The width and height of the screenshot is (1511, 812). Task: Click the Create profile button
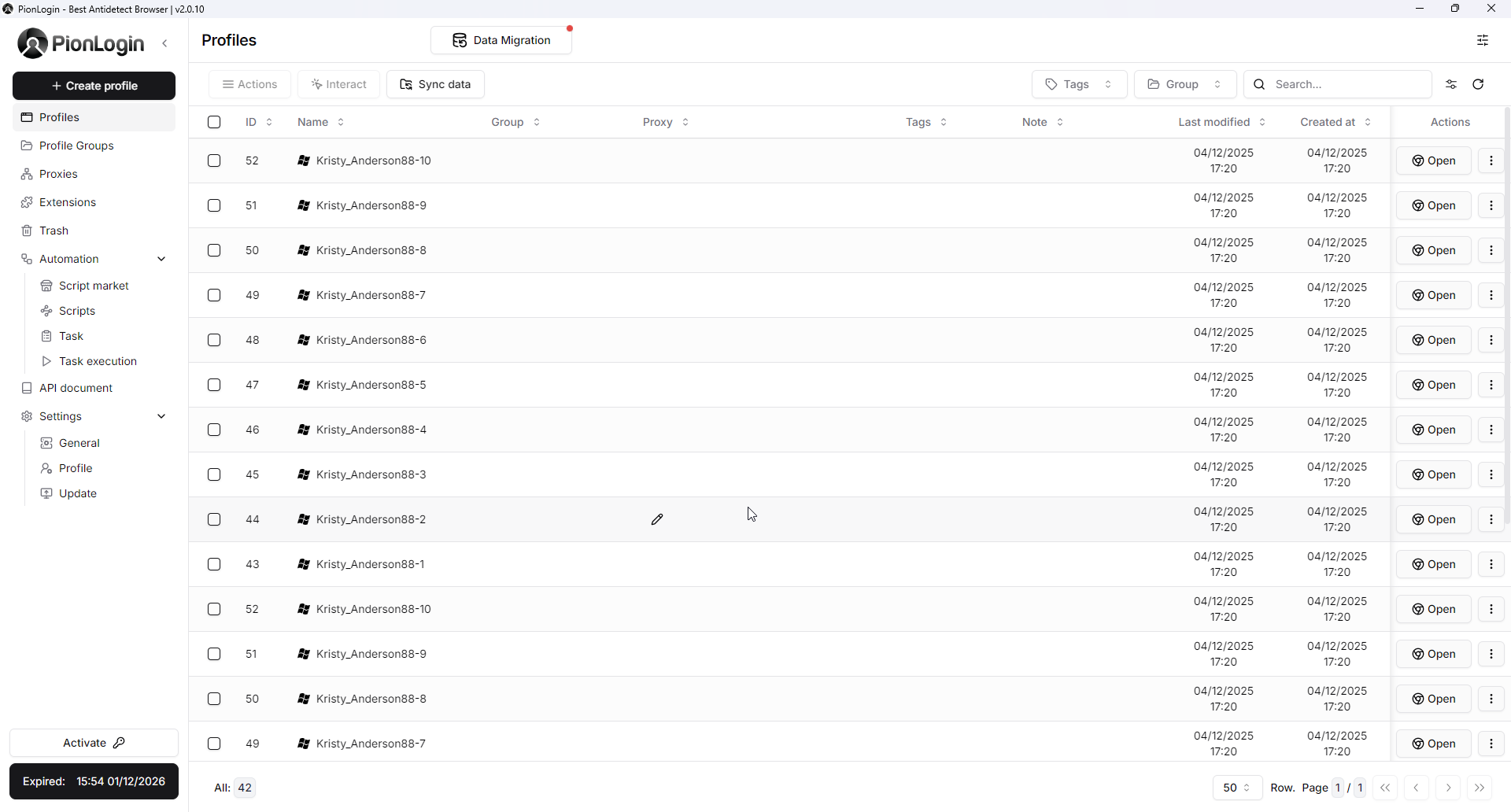click(x=94, y=86)
